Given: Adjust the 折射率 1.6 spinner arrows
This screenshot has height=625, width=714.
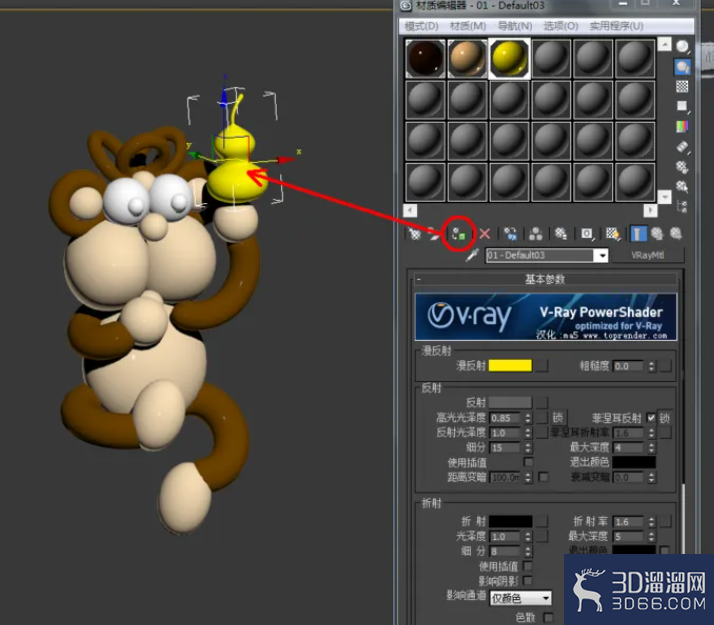Looking at the screenshot, I should click(652, 521).
